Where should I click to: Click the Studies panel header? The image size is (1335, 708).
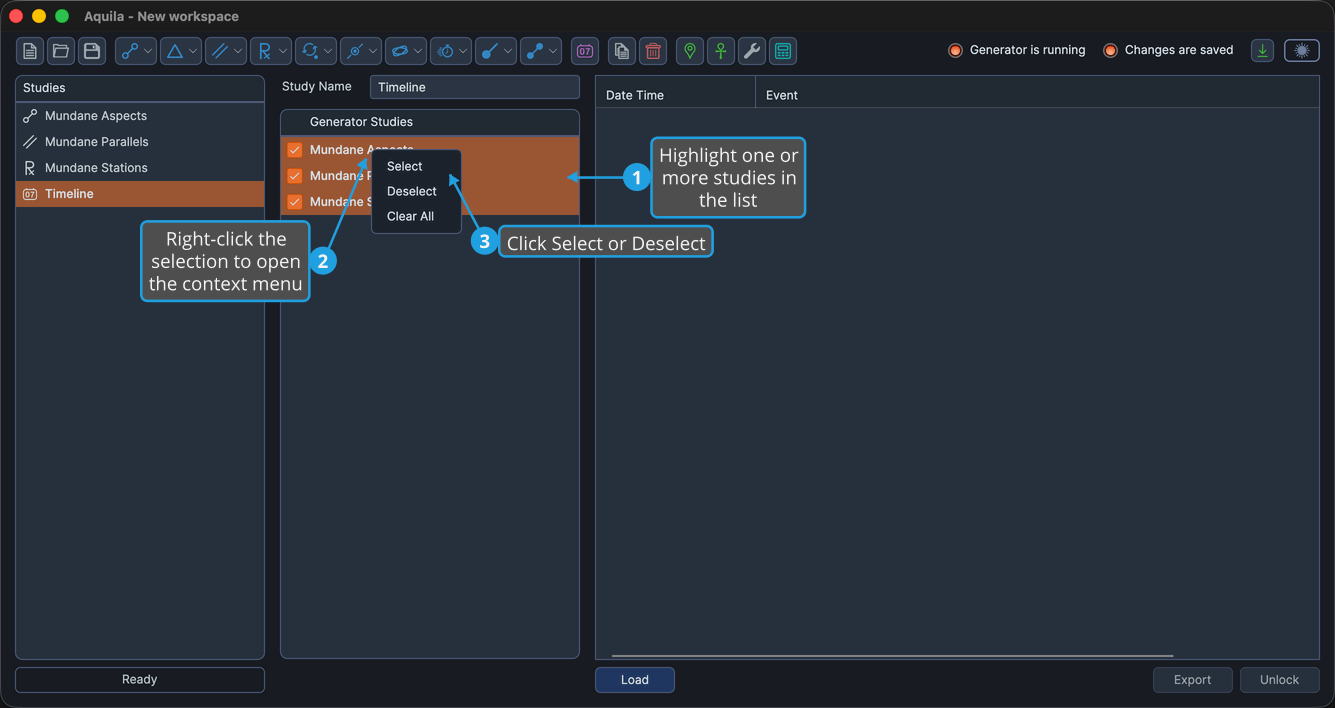pos(140,88)
